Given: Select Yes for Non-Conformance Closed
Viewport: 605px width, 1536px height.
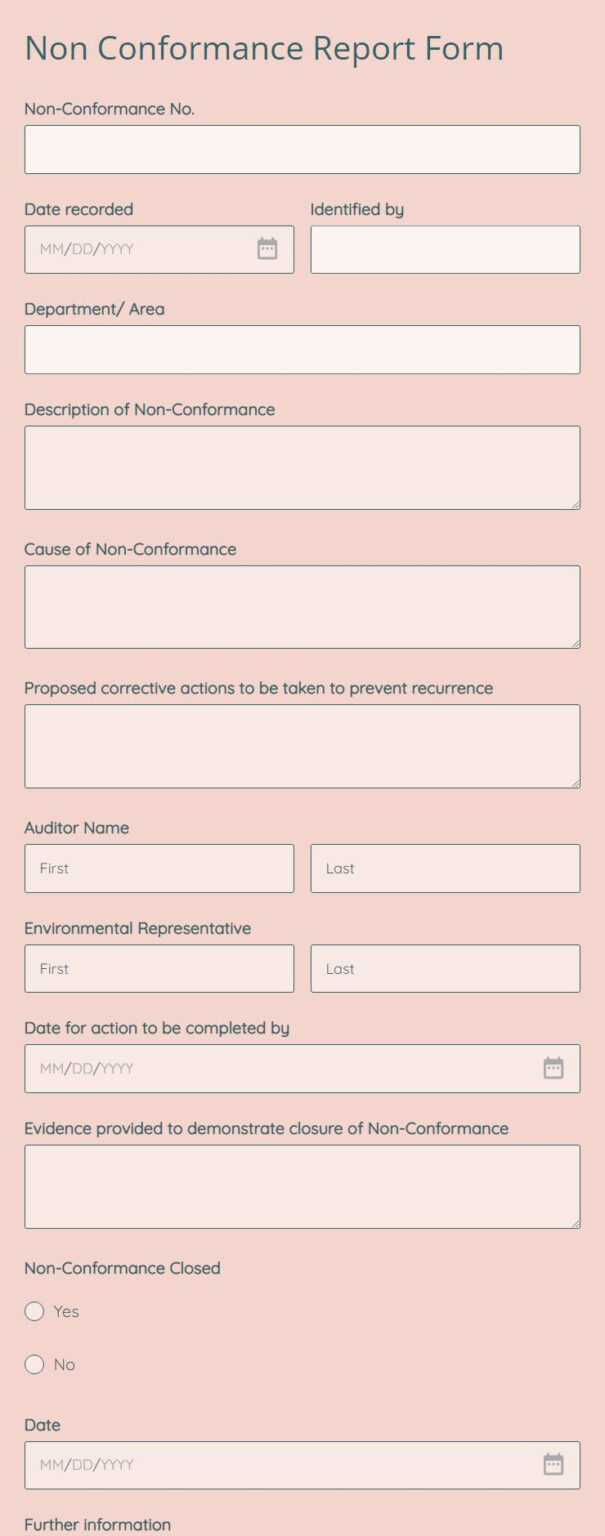Looking at the screenshot, I should [x=35, y=1311].
